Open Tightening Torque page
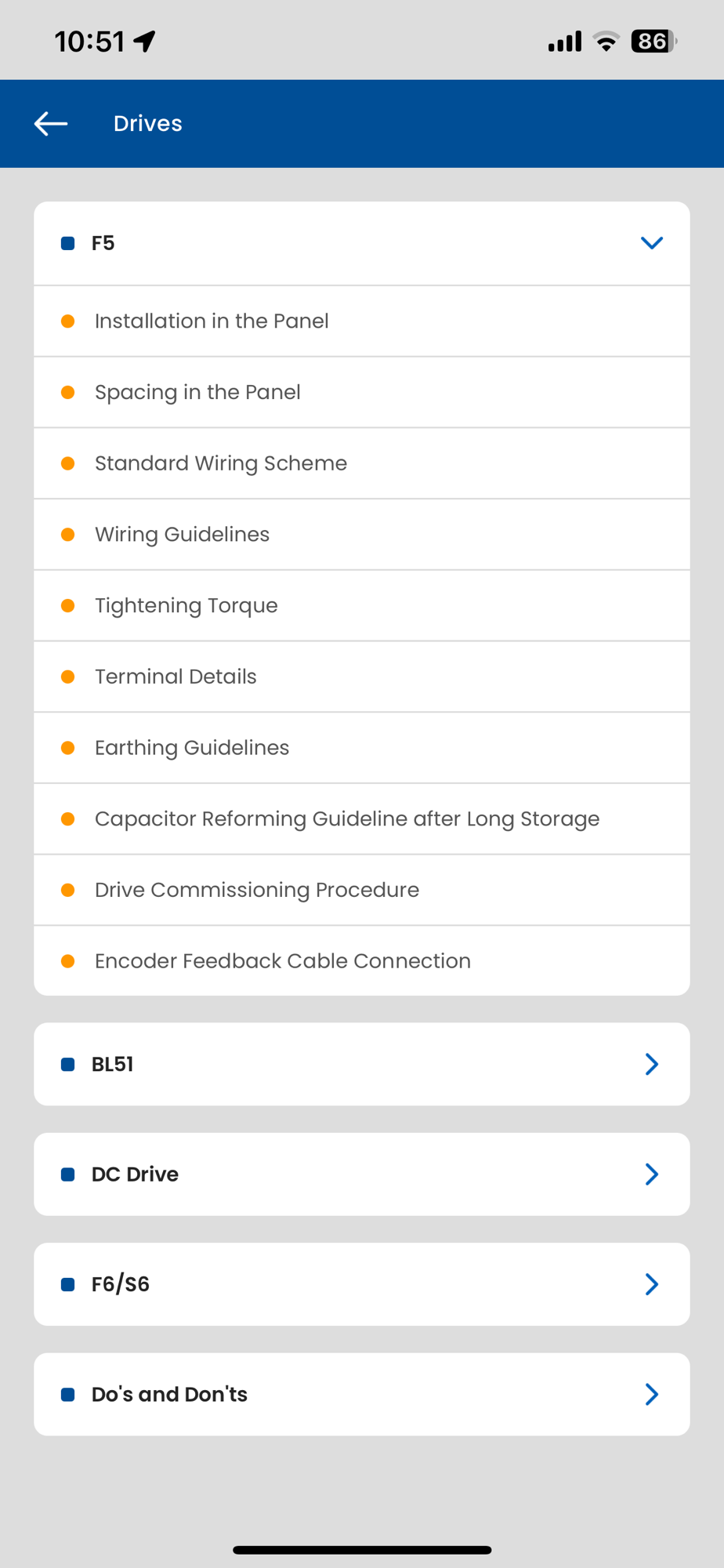The width and height of the screenshot is (724, 1568). coord(186,605)
